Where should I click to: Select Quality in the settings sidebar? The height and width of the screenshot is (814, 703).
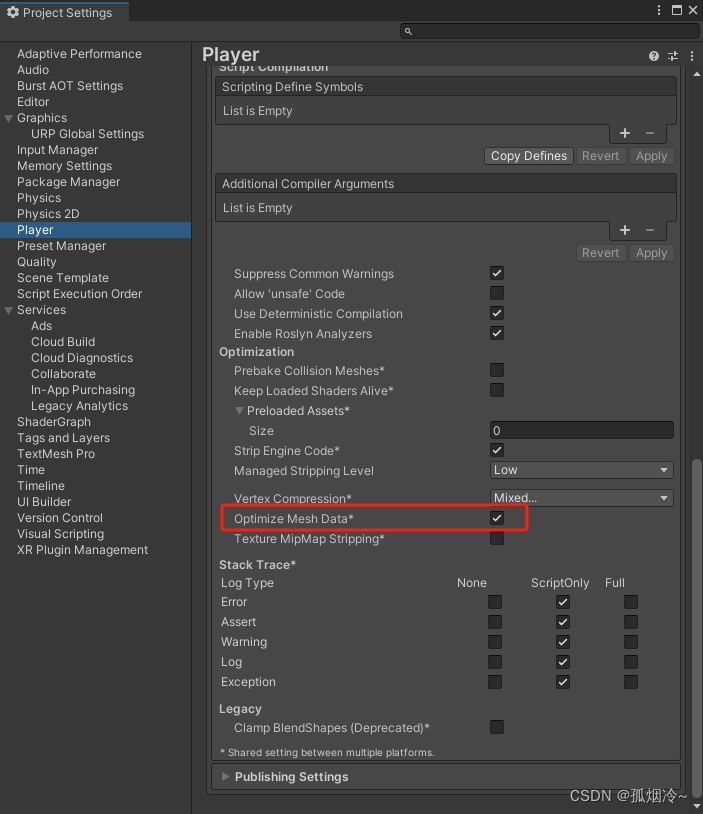(39, 261)
